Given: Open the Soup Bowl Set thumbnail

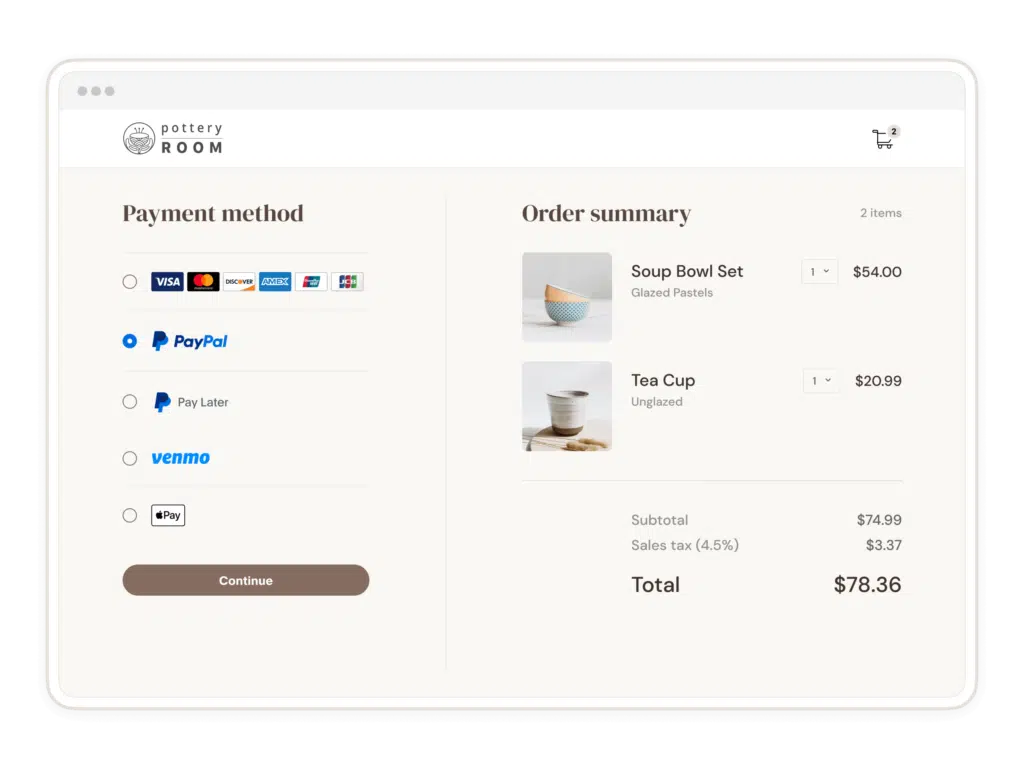Looking at the screenshot, I should [x=567, y=297].
